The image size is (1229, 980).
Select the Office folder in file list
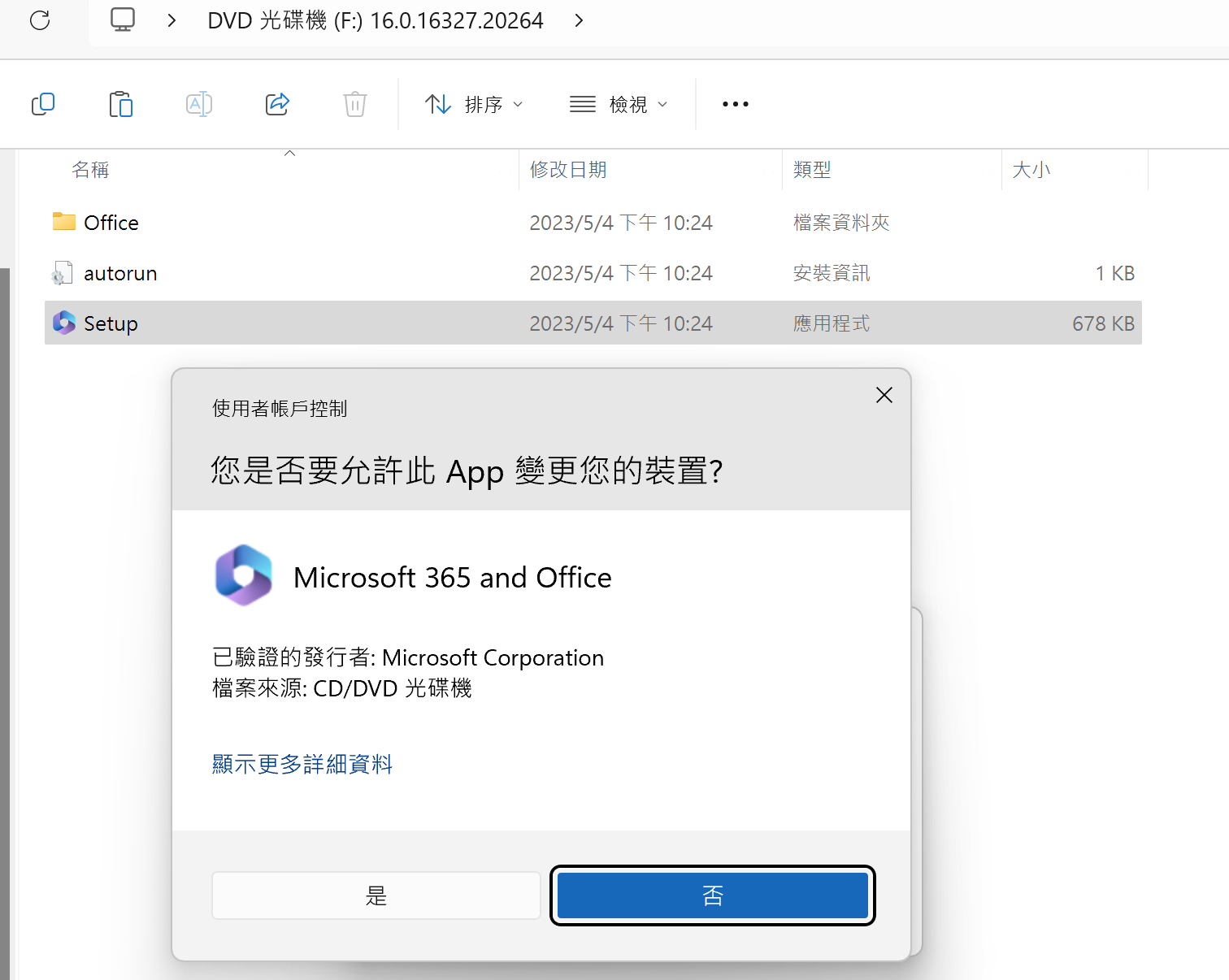[x=111, y=223]
